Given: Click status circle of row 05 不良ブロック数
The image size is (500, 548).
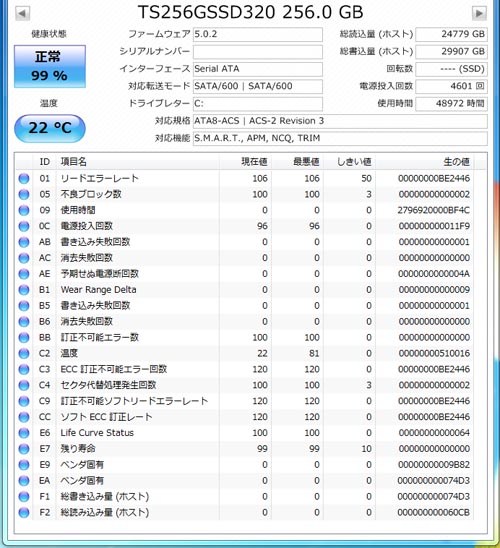Looking at the screenshot, I should pos(24,194).
